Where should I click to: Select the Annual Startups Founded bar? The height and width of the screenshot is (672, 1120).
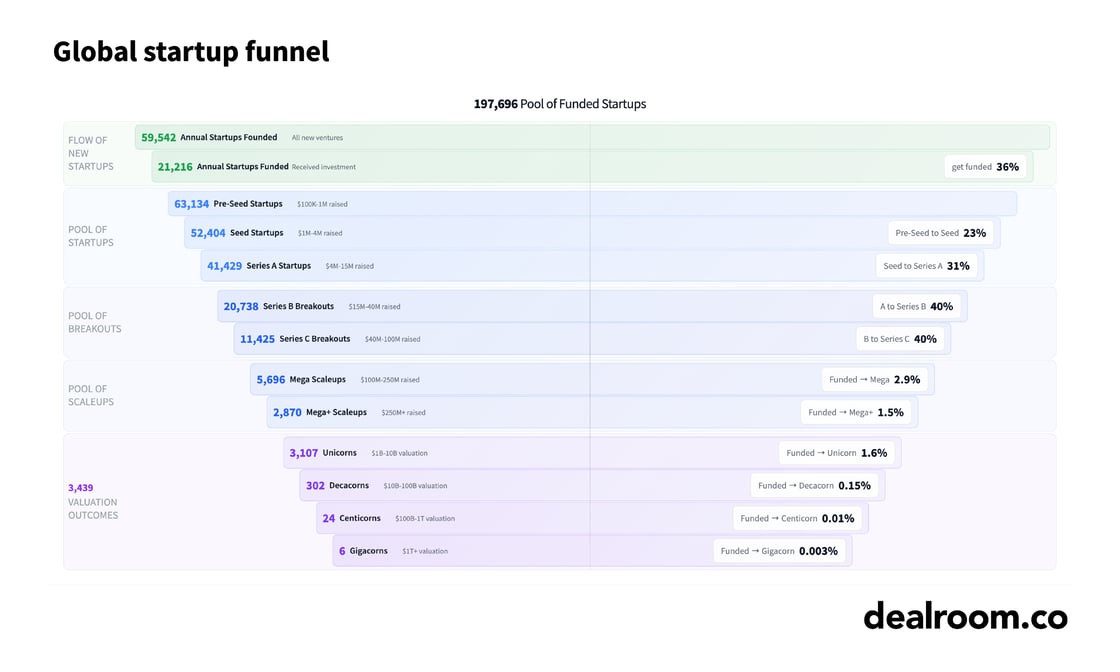click(x=592, y=138)
